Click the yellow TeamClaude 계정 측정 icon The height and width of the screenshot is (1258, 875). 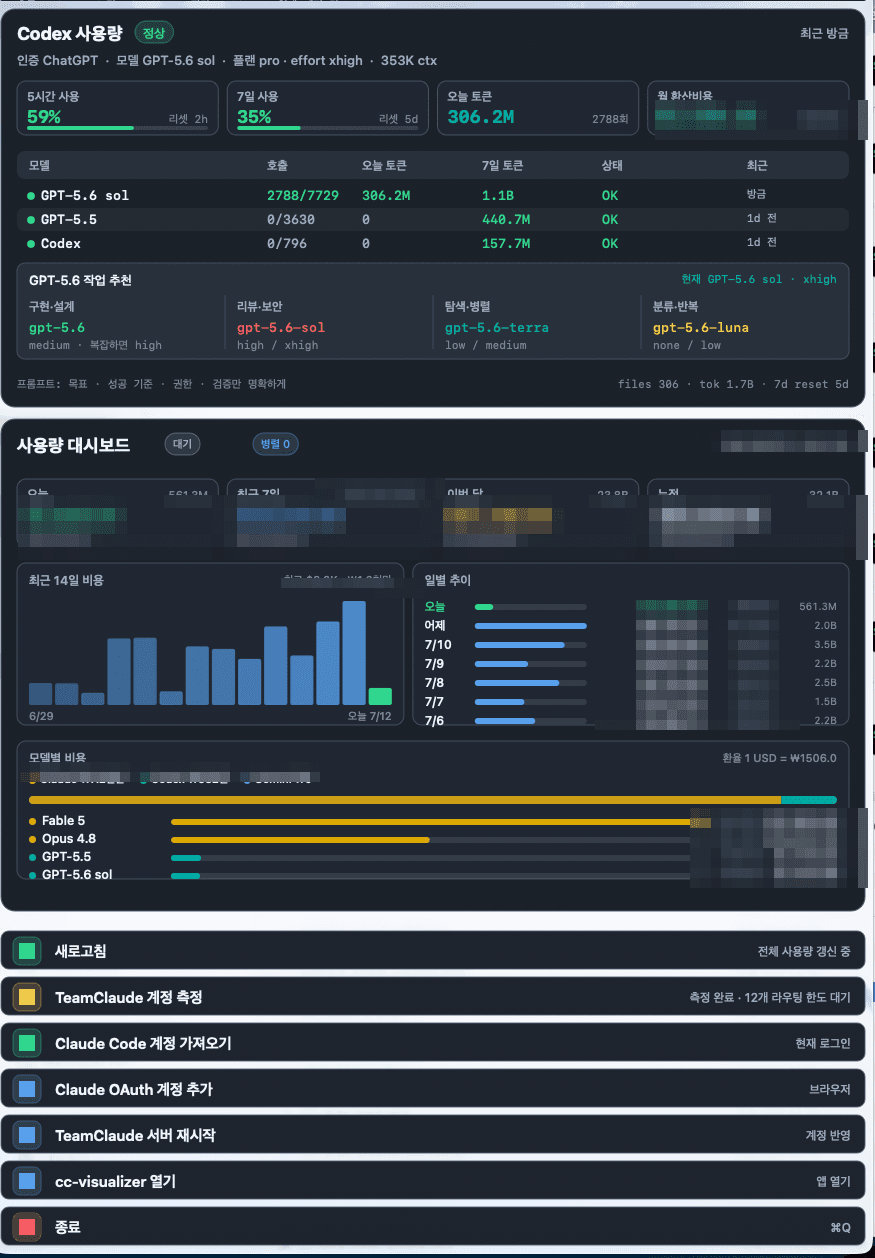pyautogui.click(x=27, y=997)
